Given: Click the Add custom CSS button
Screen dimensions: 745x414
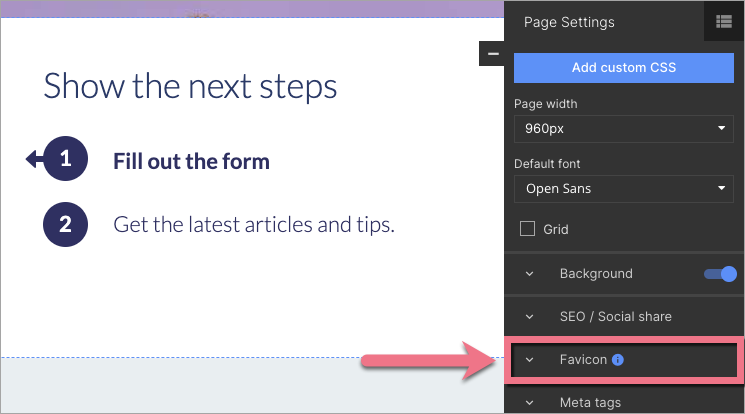Looking at the screenshot, I should click(x=624, y=68).
